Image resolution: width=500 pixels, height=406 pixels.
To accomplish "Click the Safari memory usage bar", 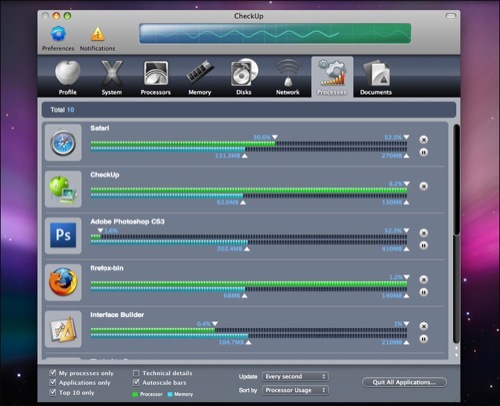I will tap(249, 149).
